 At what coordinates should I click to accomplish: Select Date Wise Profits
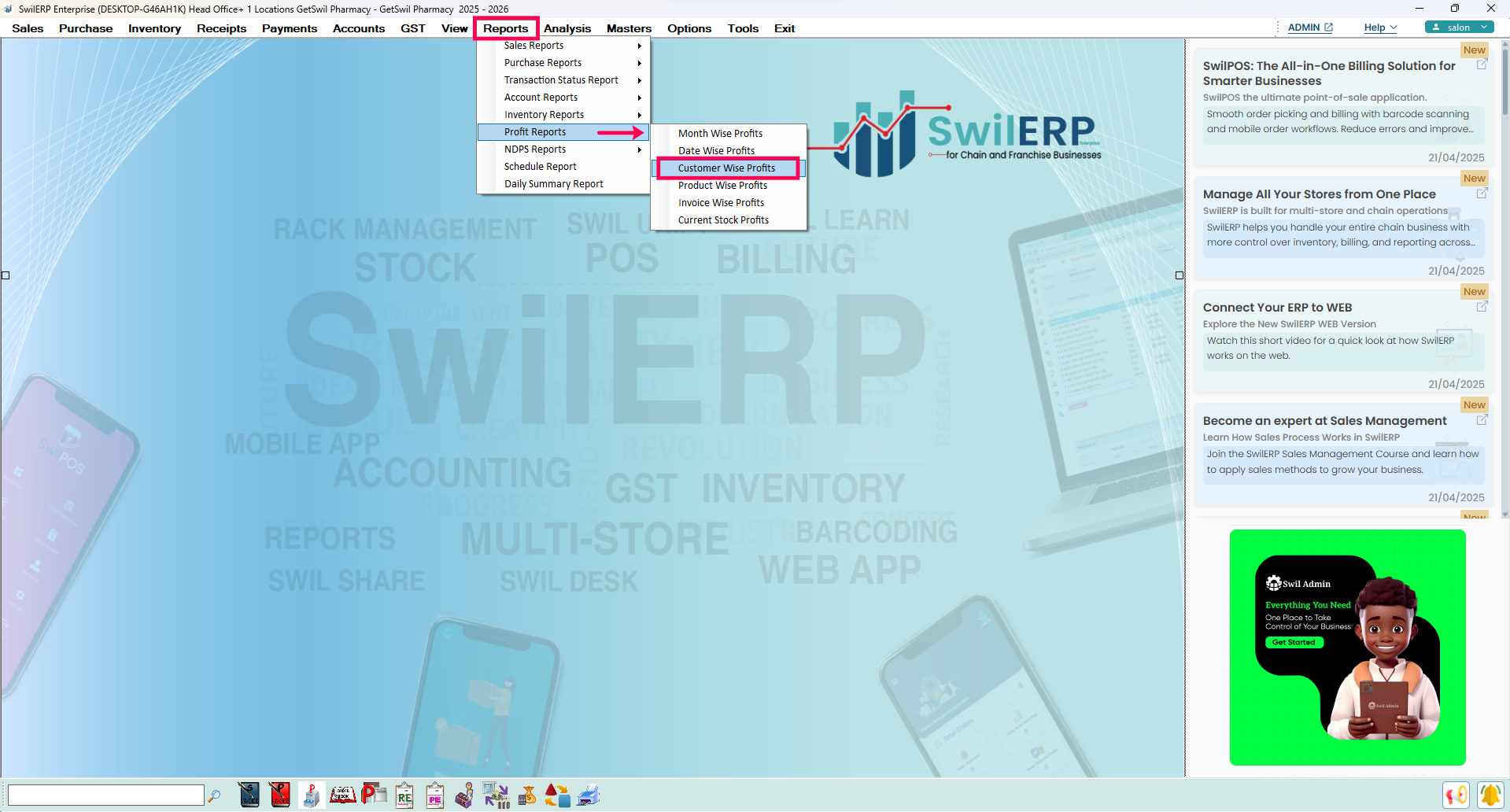click(729, 151)
